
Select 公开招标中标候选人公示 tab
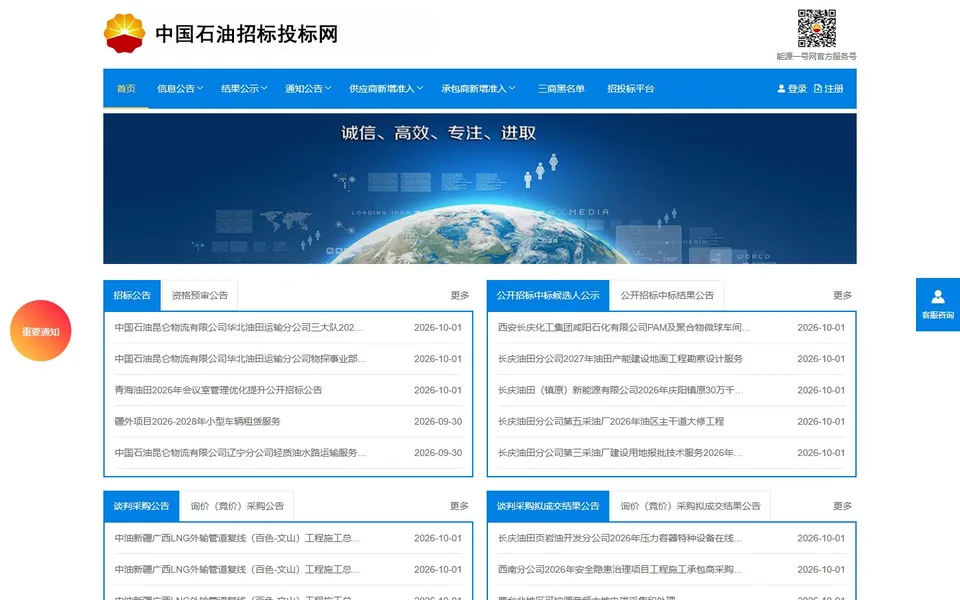(x=548, y=295)
